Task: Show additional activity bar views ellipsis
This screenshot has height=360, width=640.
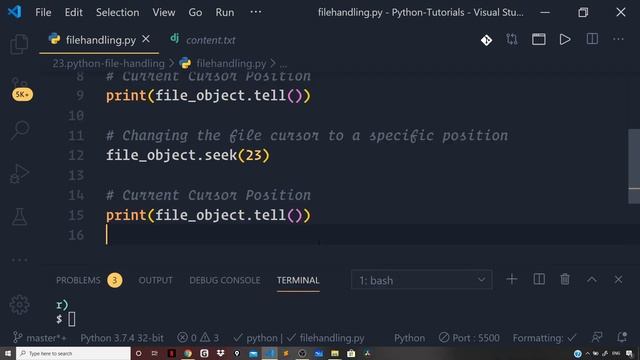Action: click(19, 260)
